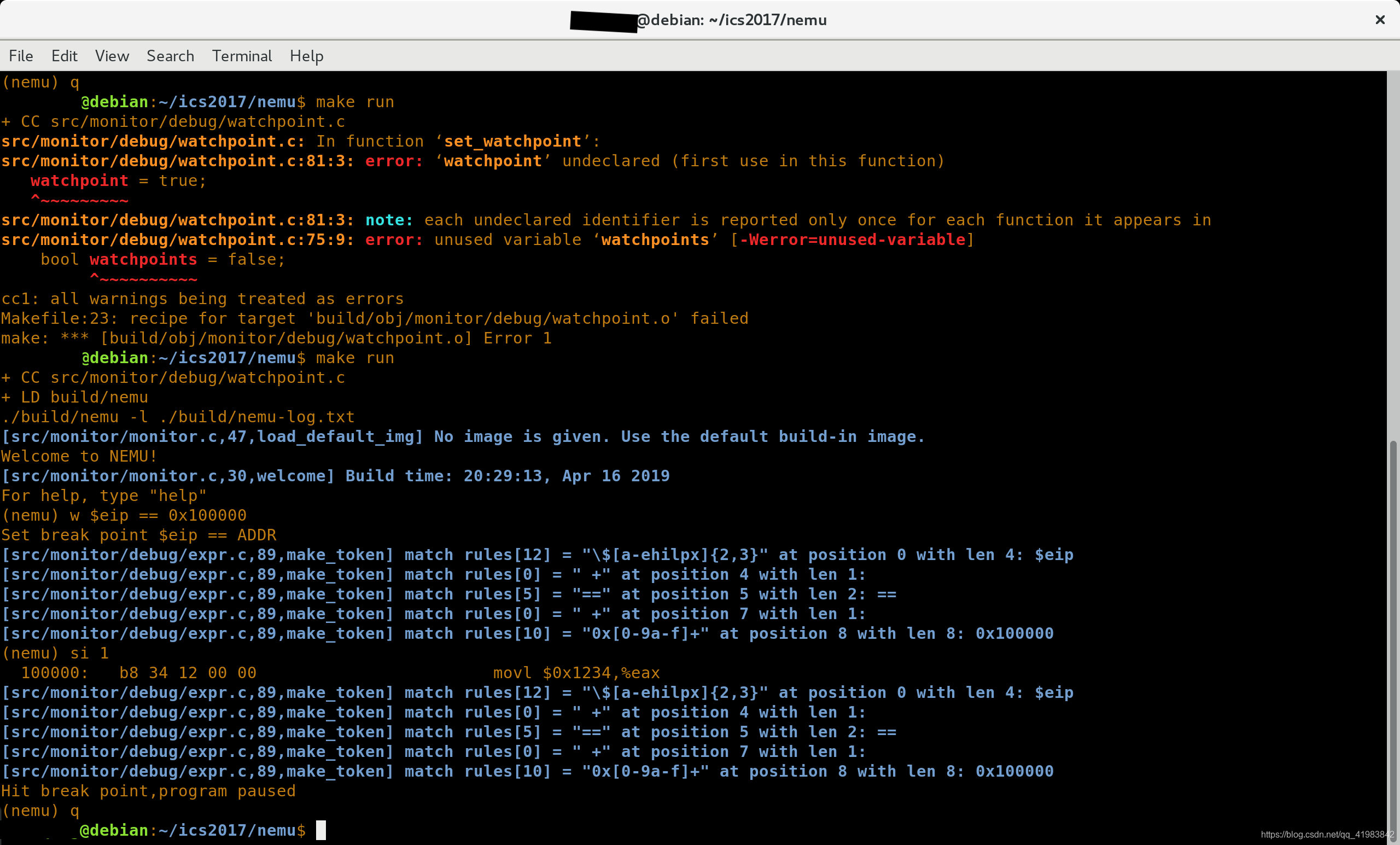Open the Search menu
This screenshot has height=845, width=1400.
click(x=171, y=56)
